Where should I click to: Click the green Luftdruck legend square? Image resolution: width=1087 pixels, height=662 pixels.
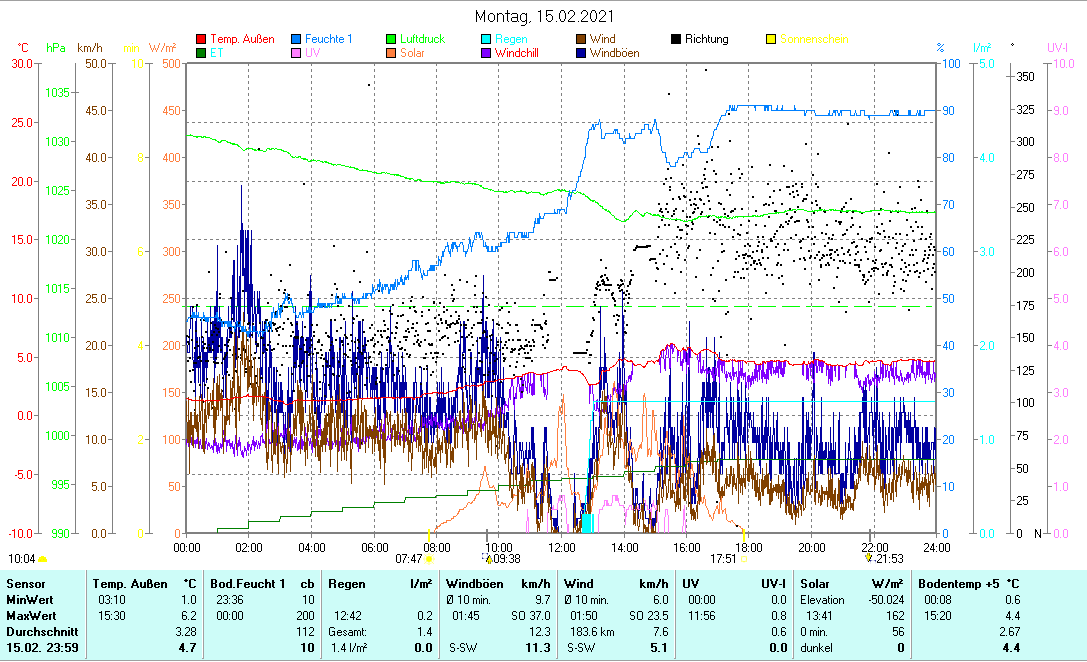tap(392, 40)
